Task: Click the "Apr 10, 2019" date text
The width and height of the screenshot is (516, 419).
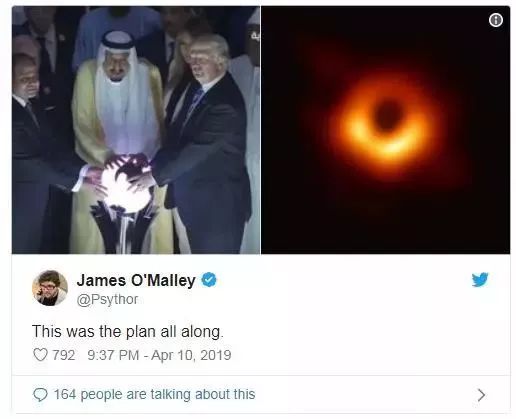Action: 191,355
